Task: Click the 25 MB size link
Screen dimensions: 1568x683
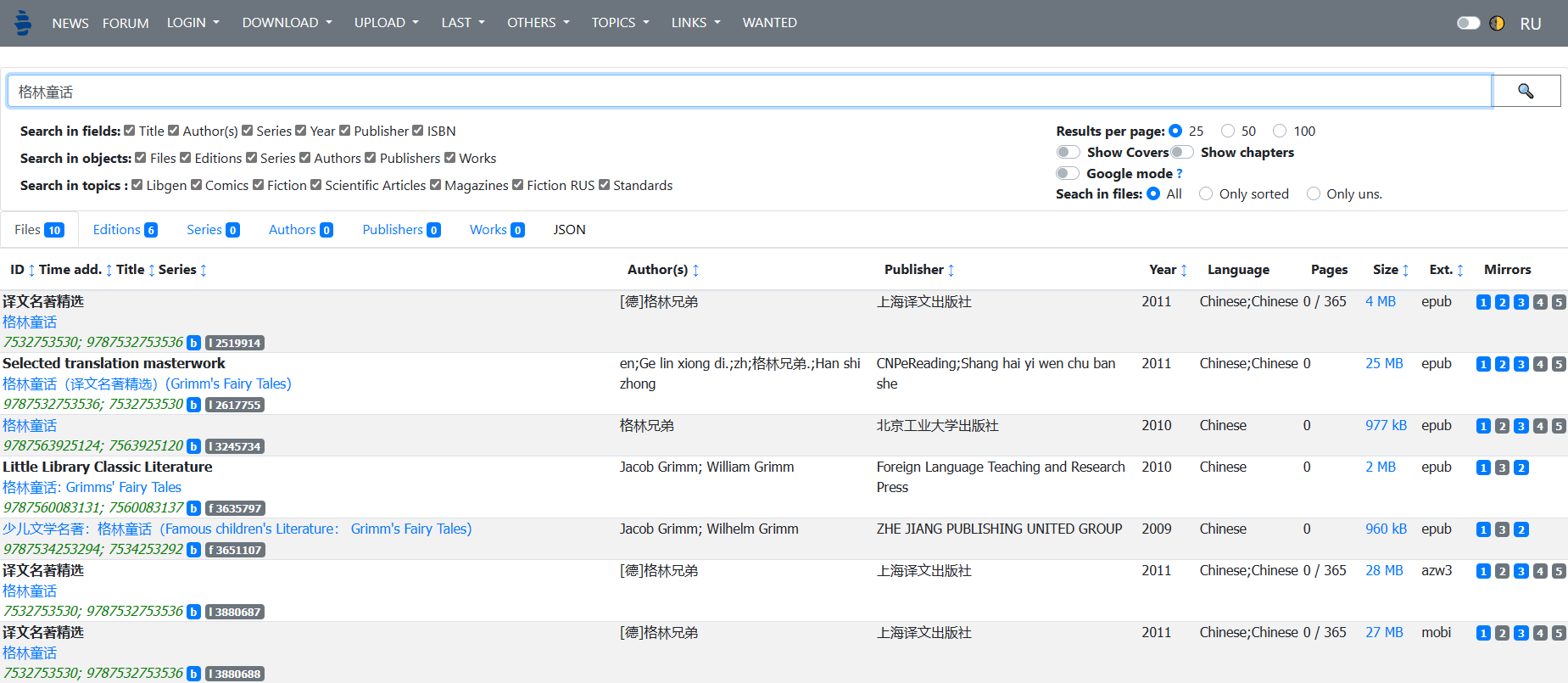Action: [1384, 363]
